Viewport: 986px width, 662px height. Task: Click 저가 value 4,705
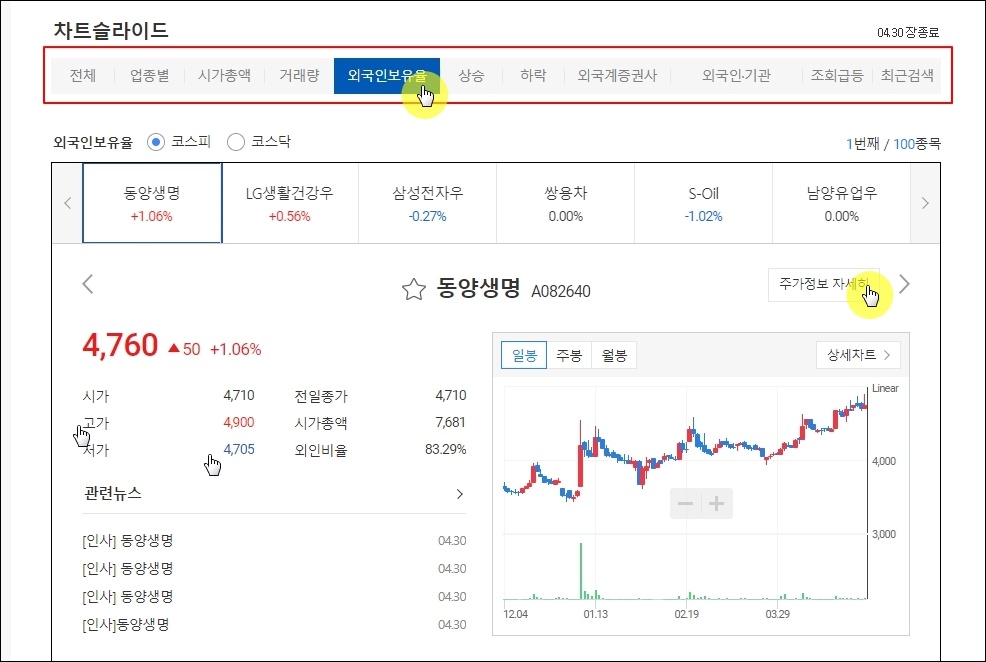click(x=239, y=450)
